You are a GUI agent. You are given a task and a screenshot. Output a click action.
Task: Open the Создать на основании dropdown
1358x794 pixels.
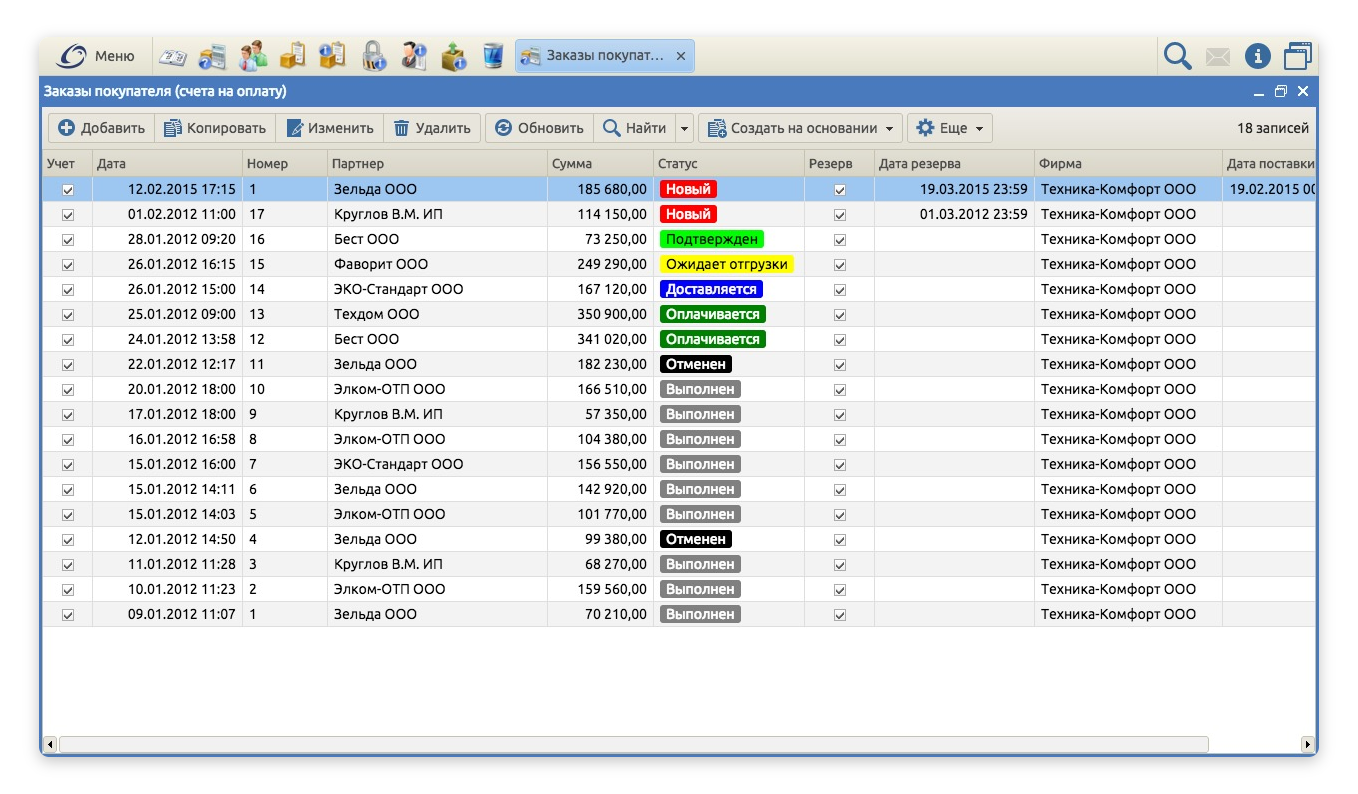[800, 128]
